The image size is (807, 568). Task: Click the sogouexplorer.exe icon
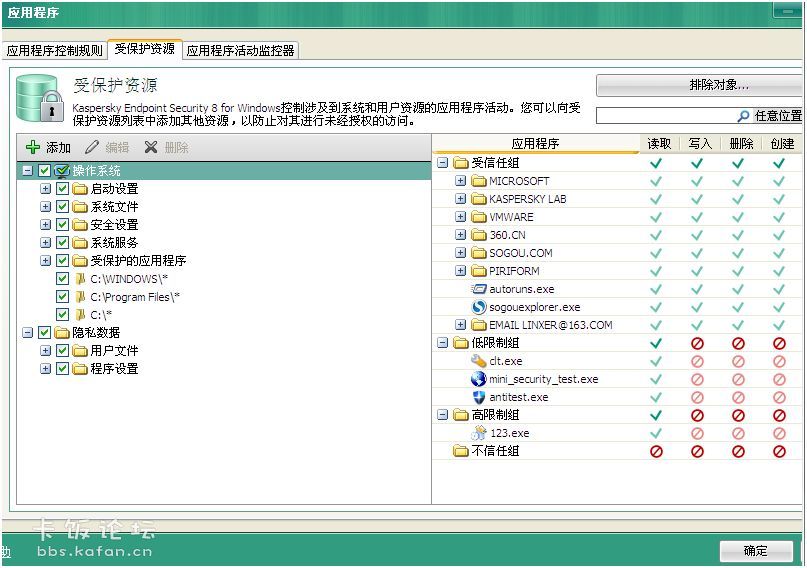coord(479,307)
